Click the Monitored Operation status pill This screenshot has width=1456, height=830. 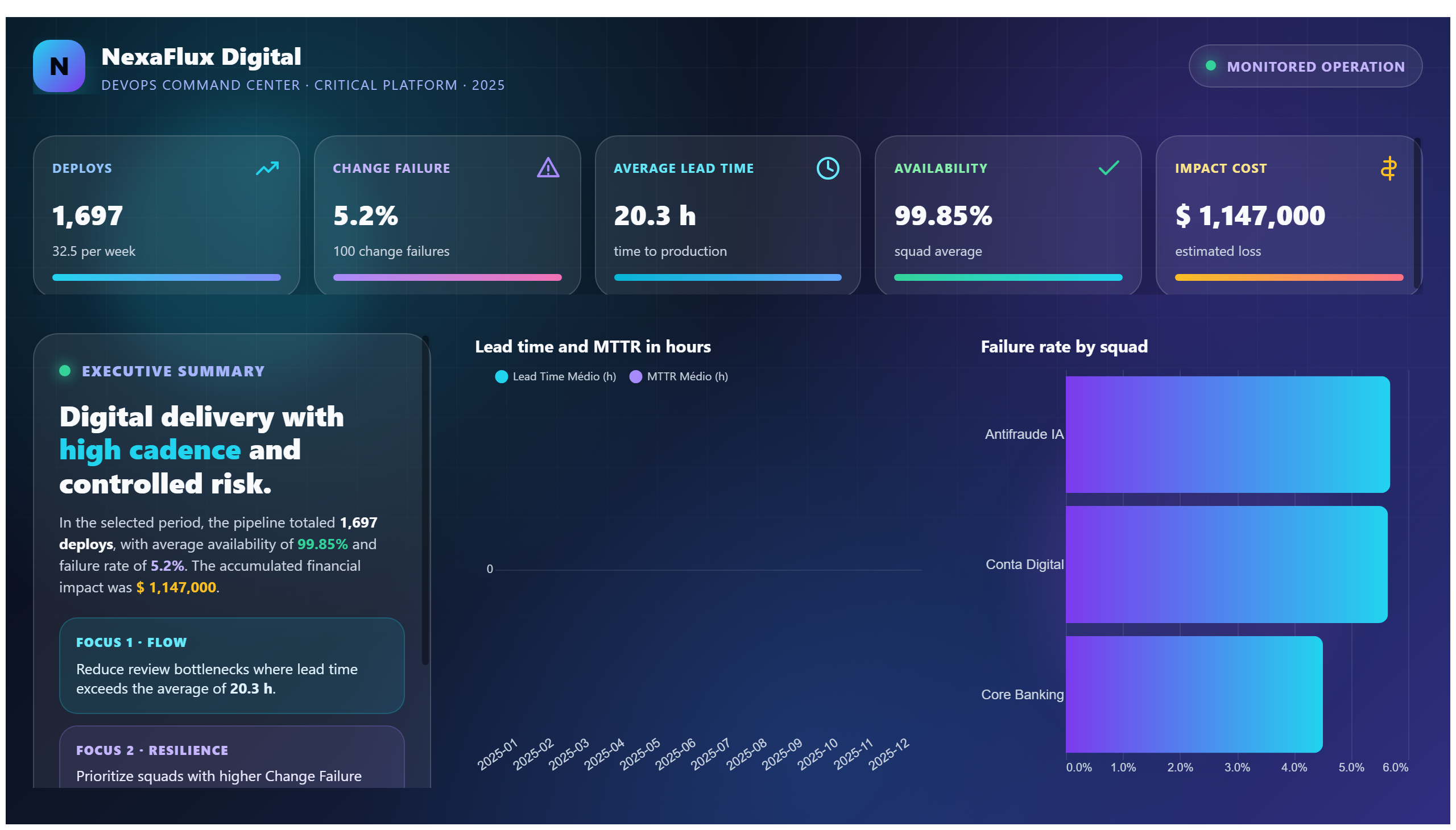(x=1305, y=66)
